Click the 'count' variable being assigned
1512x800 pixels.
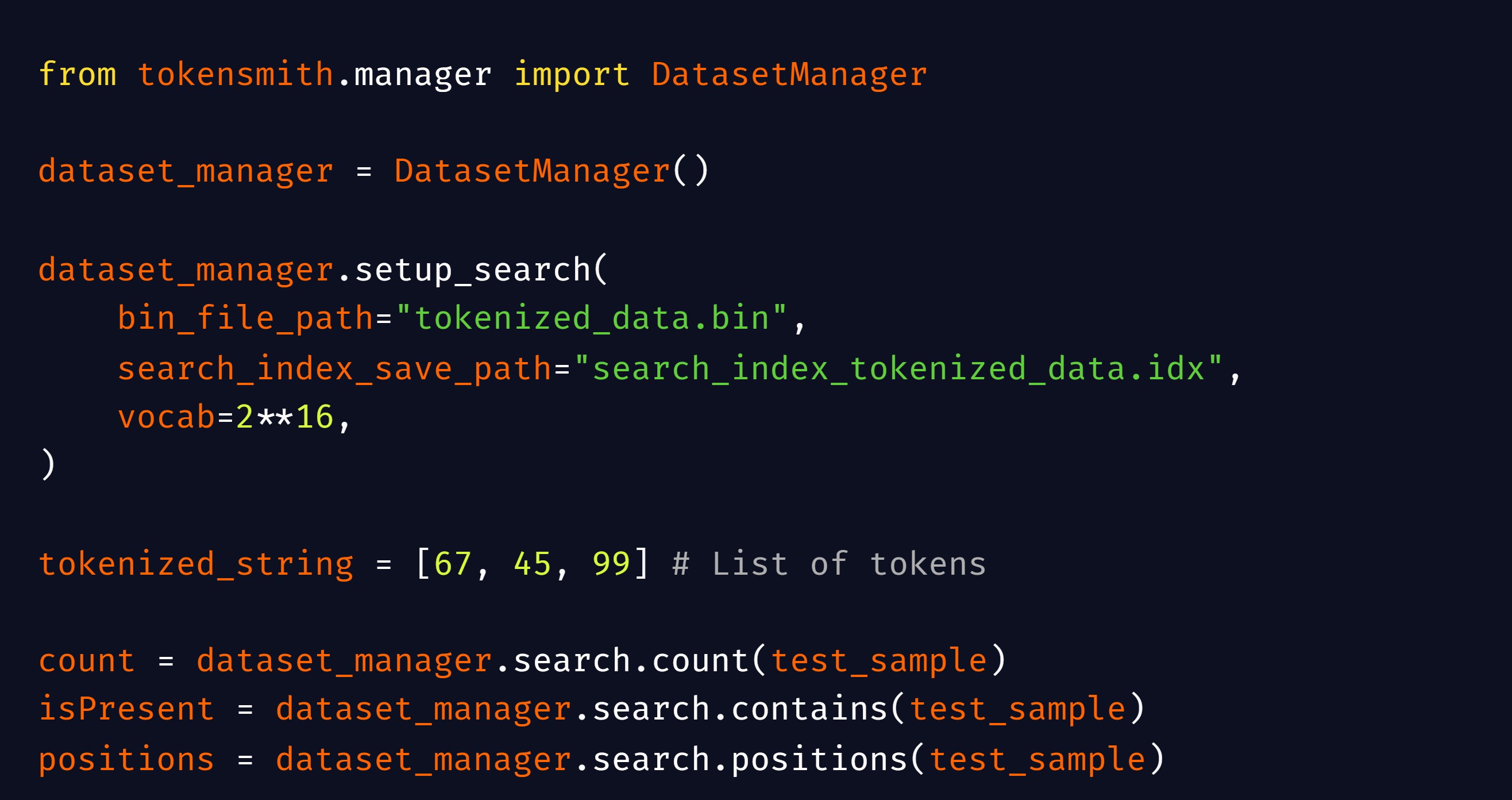tap(87, 661)
